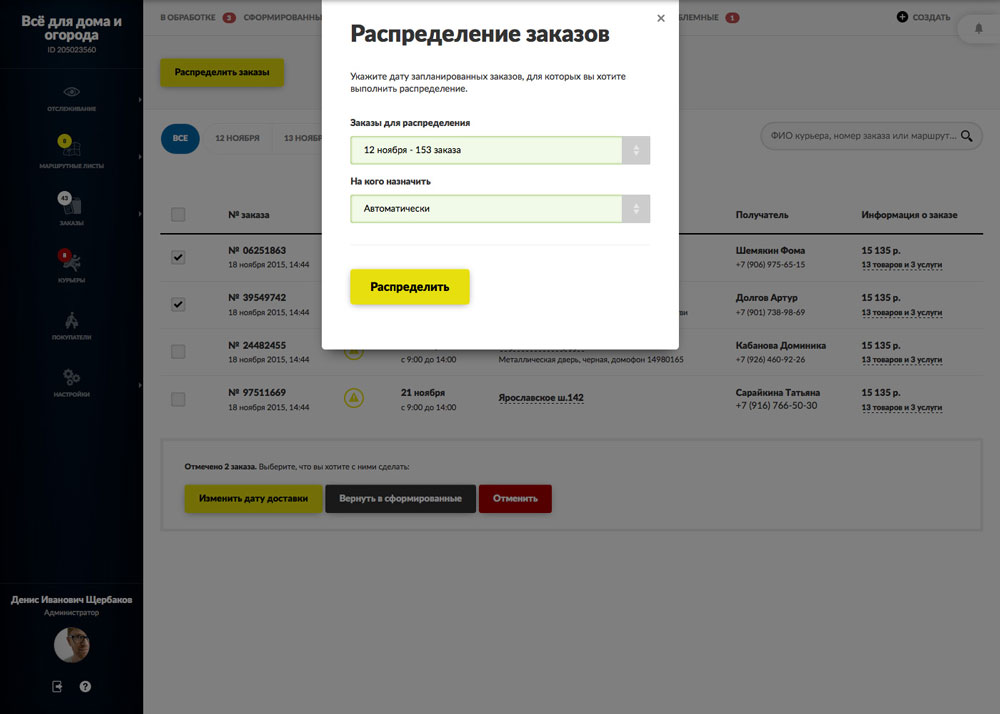The width and height of the screenshot is (1000, 714).
Task: Switch to the Сформированные tab
Action: pyautogui.click(x=282, y=17)
